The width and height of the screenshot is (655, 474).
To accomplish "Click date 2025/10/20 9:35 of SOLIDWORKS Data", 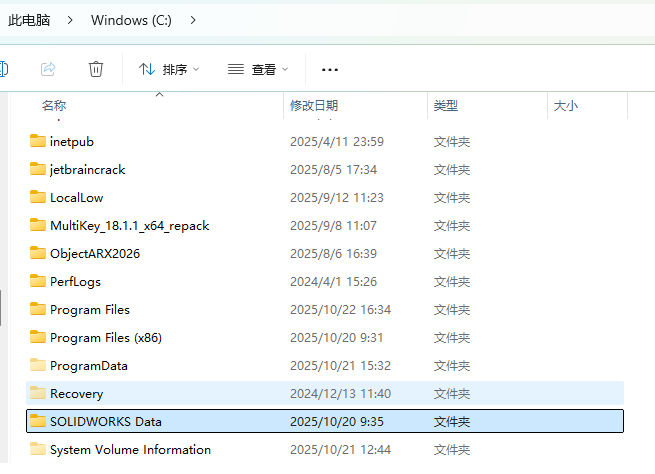I will point(337,421).
